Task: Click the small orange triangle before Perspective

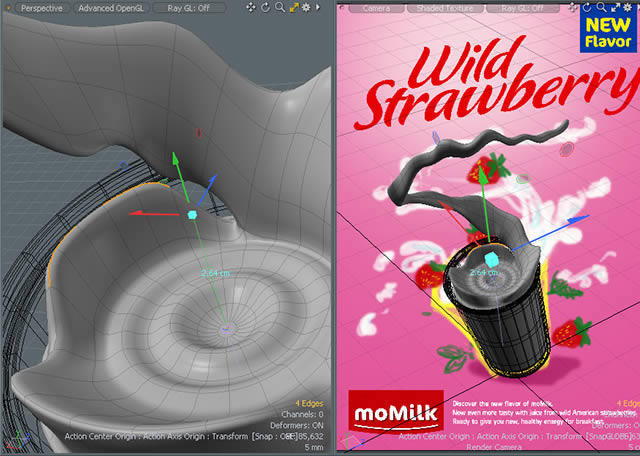Action: pyautogui.click(x=10, y=8)
